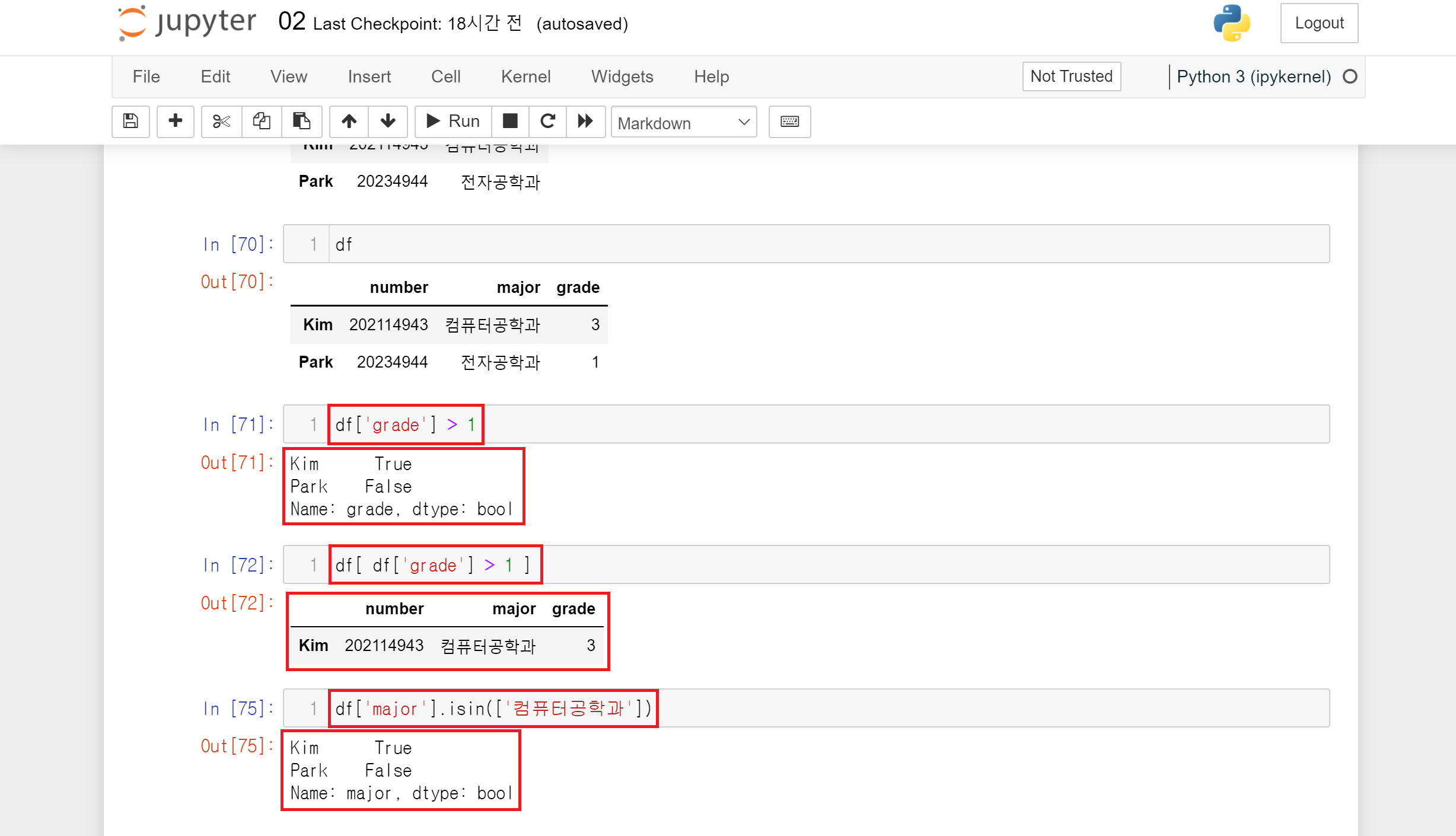
Task: Insert a cell below with plus icon
Action: coord(175,122)
